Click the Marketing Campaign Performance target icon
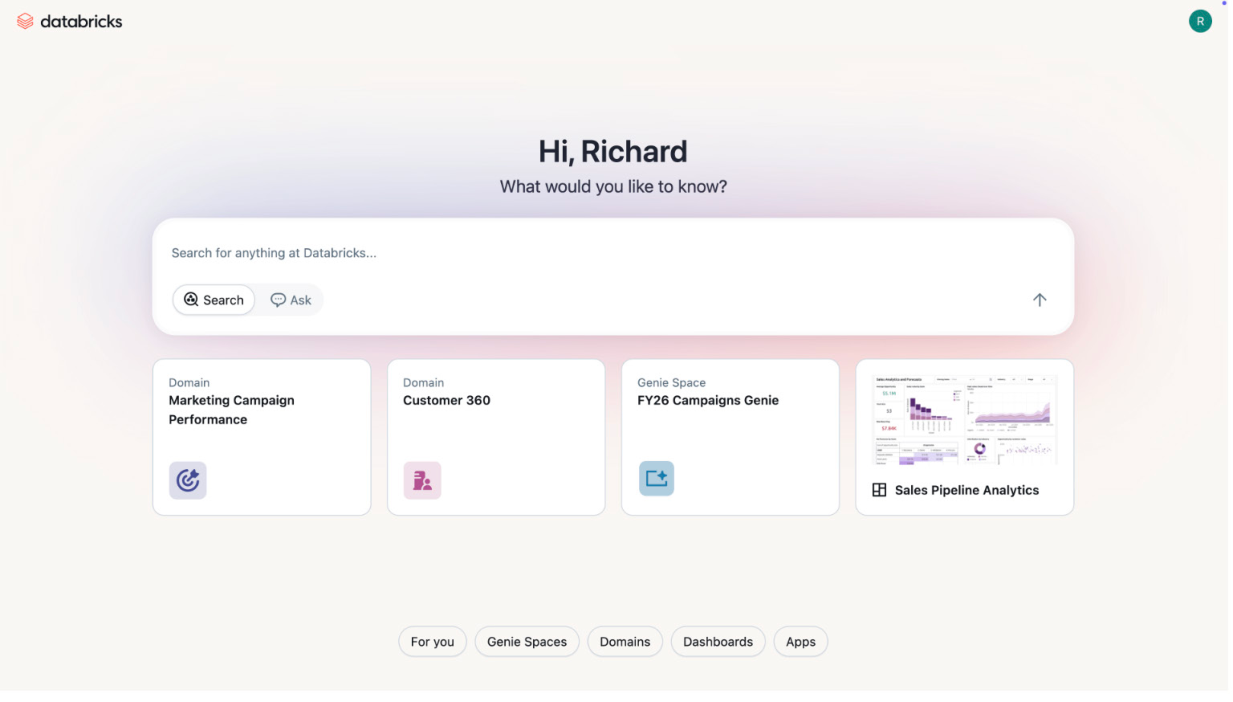This screenshot has height=702, width=1233. coord(187,481)
